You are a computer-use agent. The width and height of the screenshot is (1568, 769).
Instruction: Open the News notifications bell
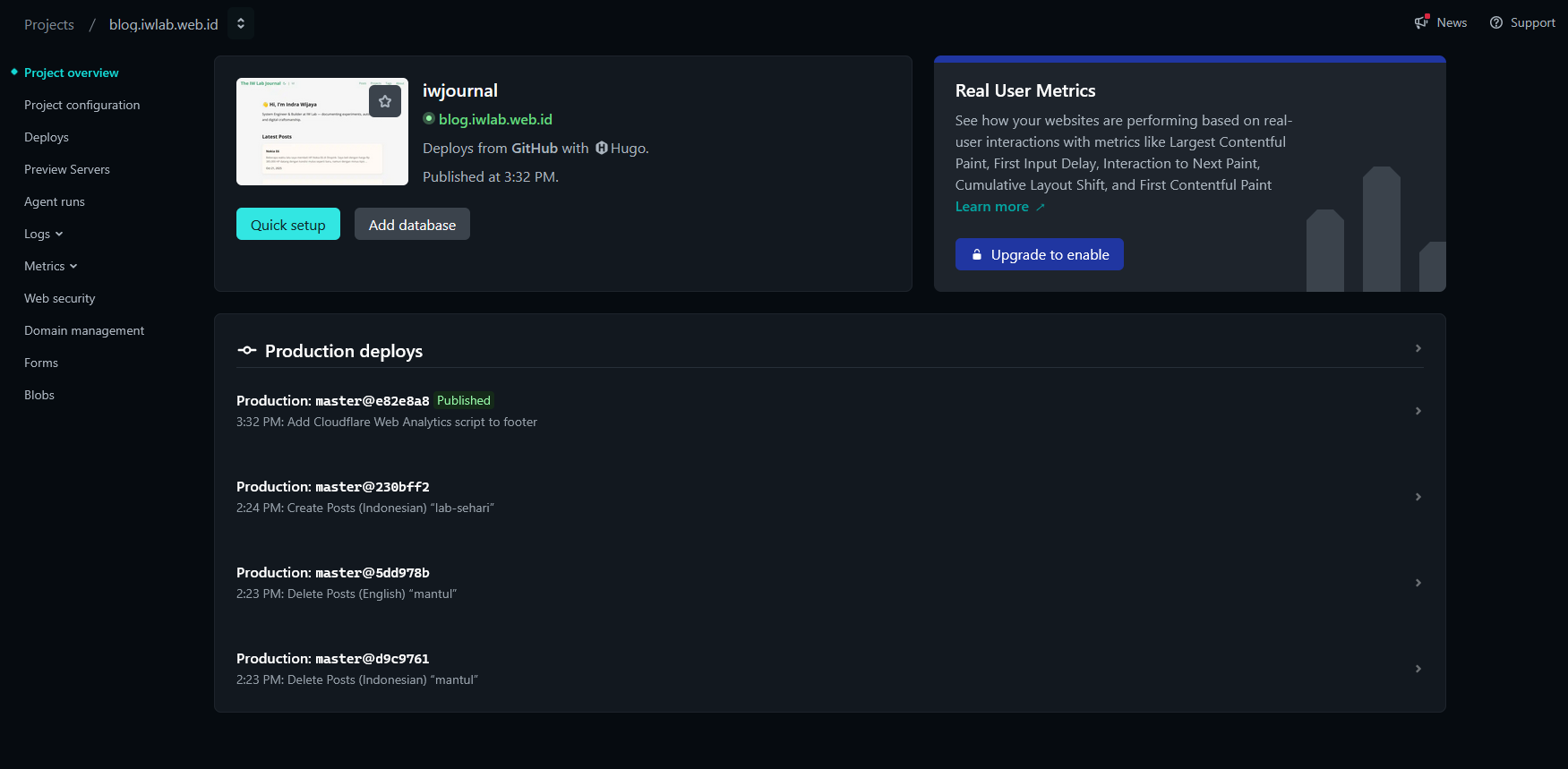[1419, 22]
